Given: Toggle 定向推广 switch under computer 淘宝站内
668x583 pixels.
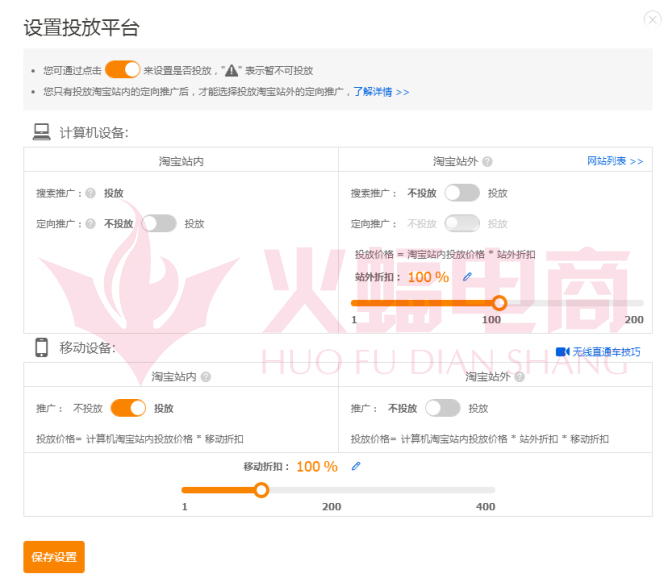Looking at the screenshot, I should [159, 223].
